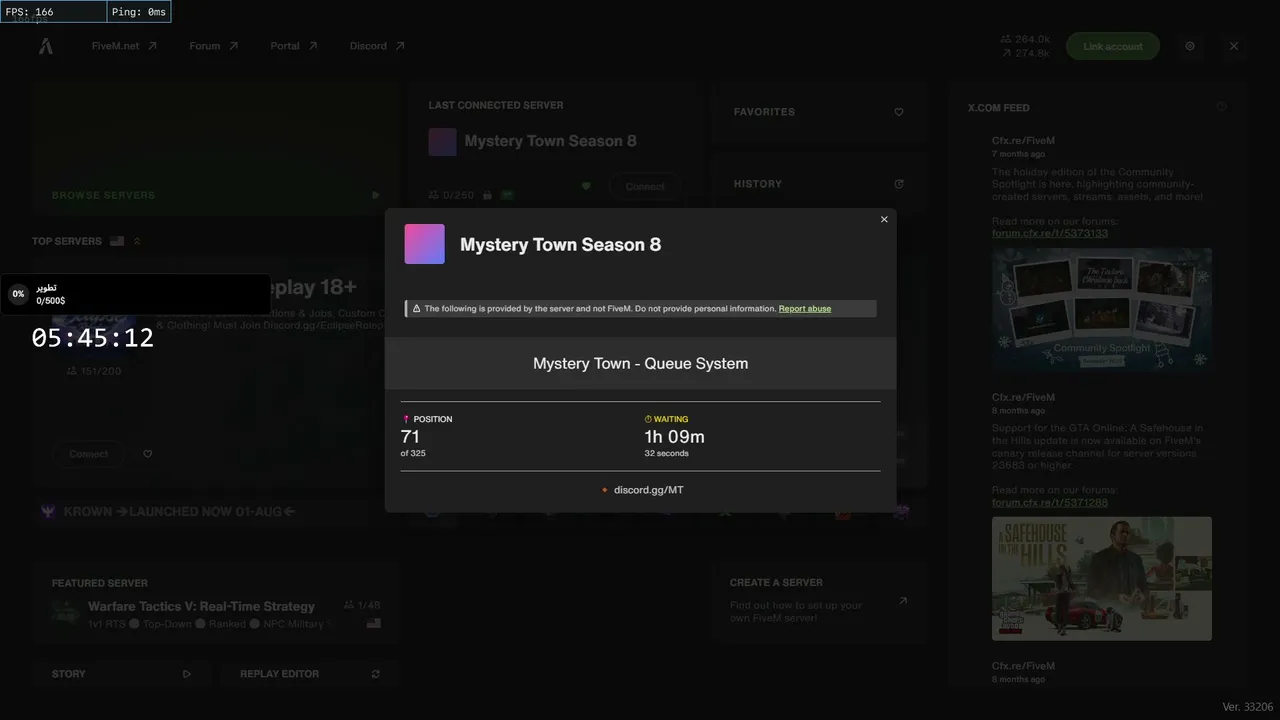
Task: Click the Ver. 33206 version text
Action: pos(1248,707)
